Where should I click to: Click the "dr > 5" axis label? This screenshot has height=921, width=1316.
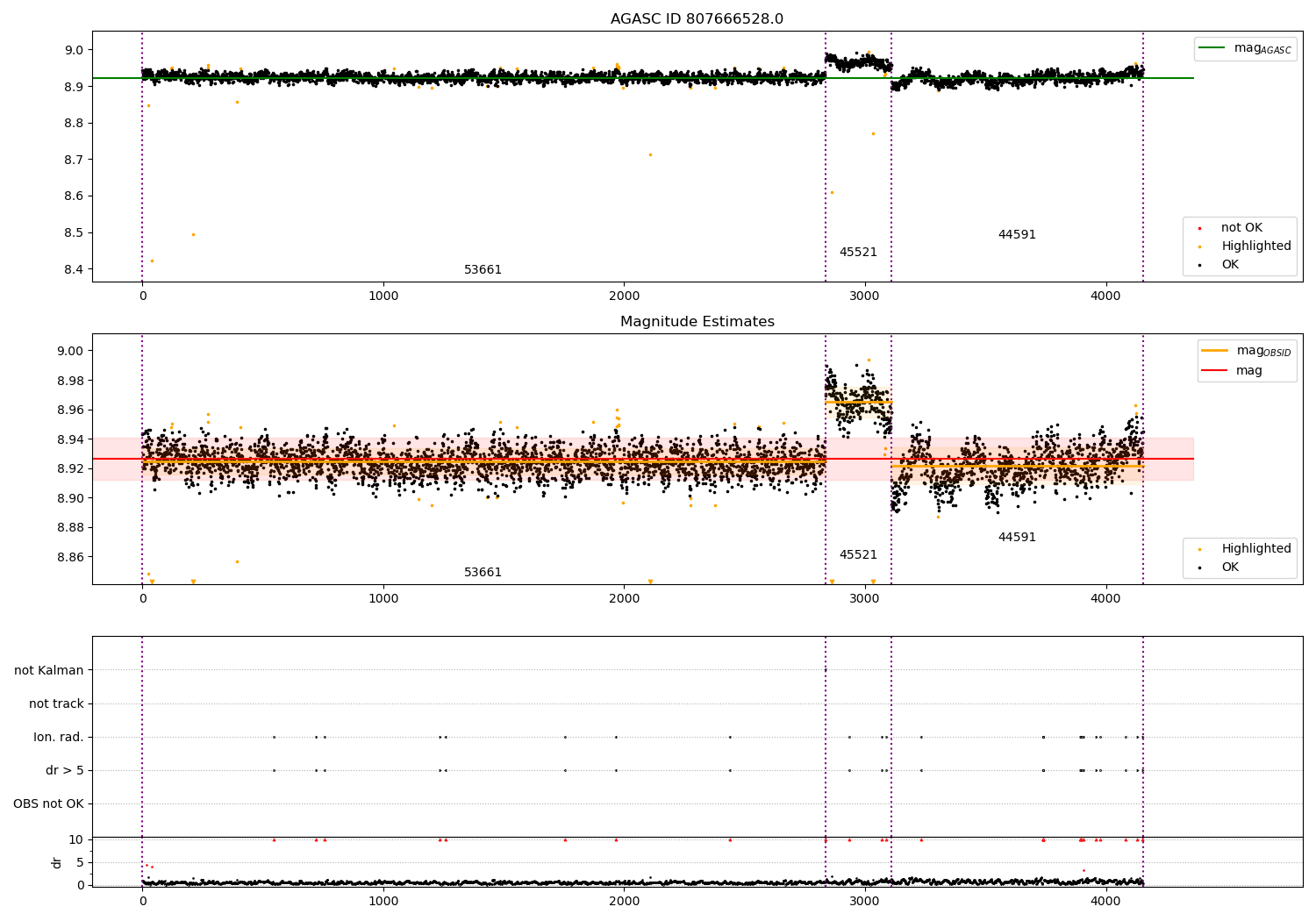pyautogui.click(x=65, y=771)
